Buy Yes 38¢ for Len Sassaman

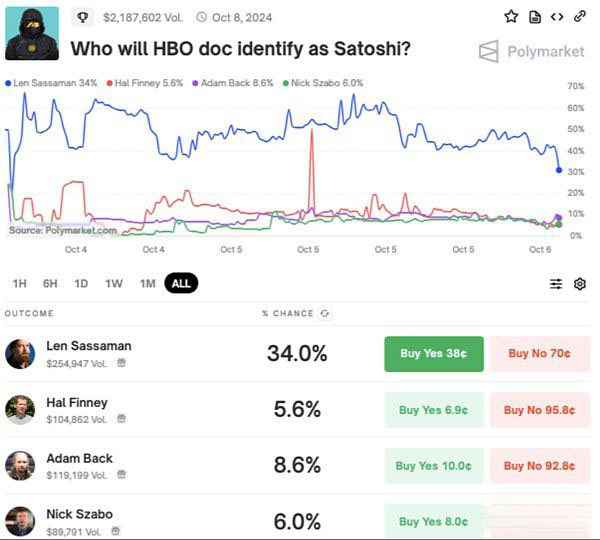pos(434,353)
